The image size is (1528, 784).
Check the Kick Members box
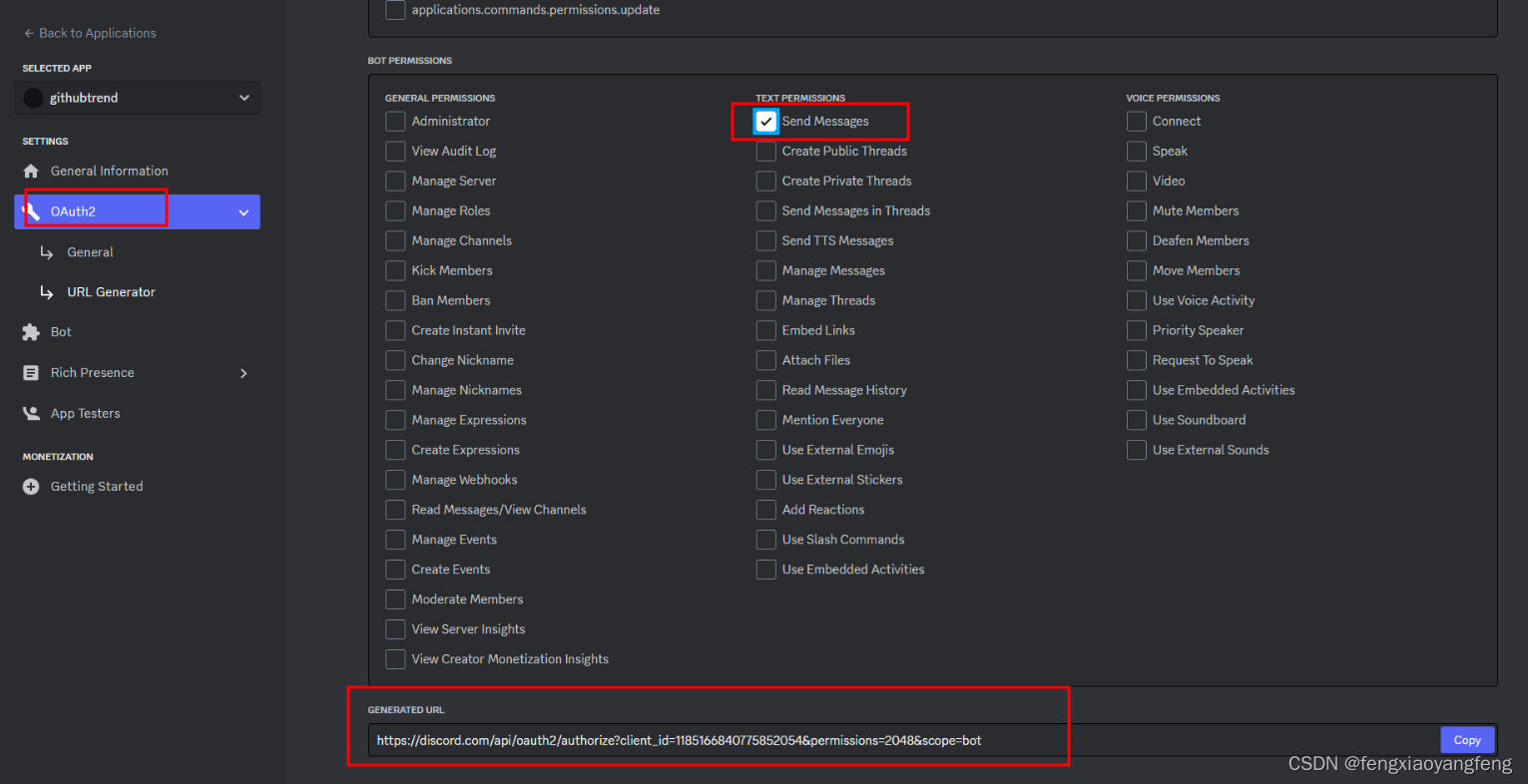(395, 270)
